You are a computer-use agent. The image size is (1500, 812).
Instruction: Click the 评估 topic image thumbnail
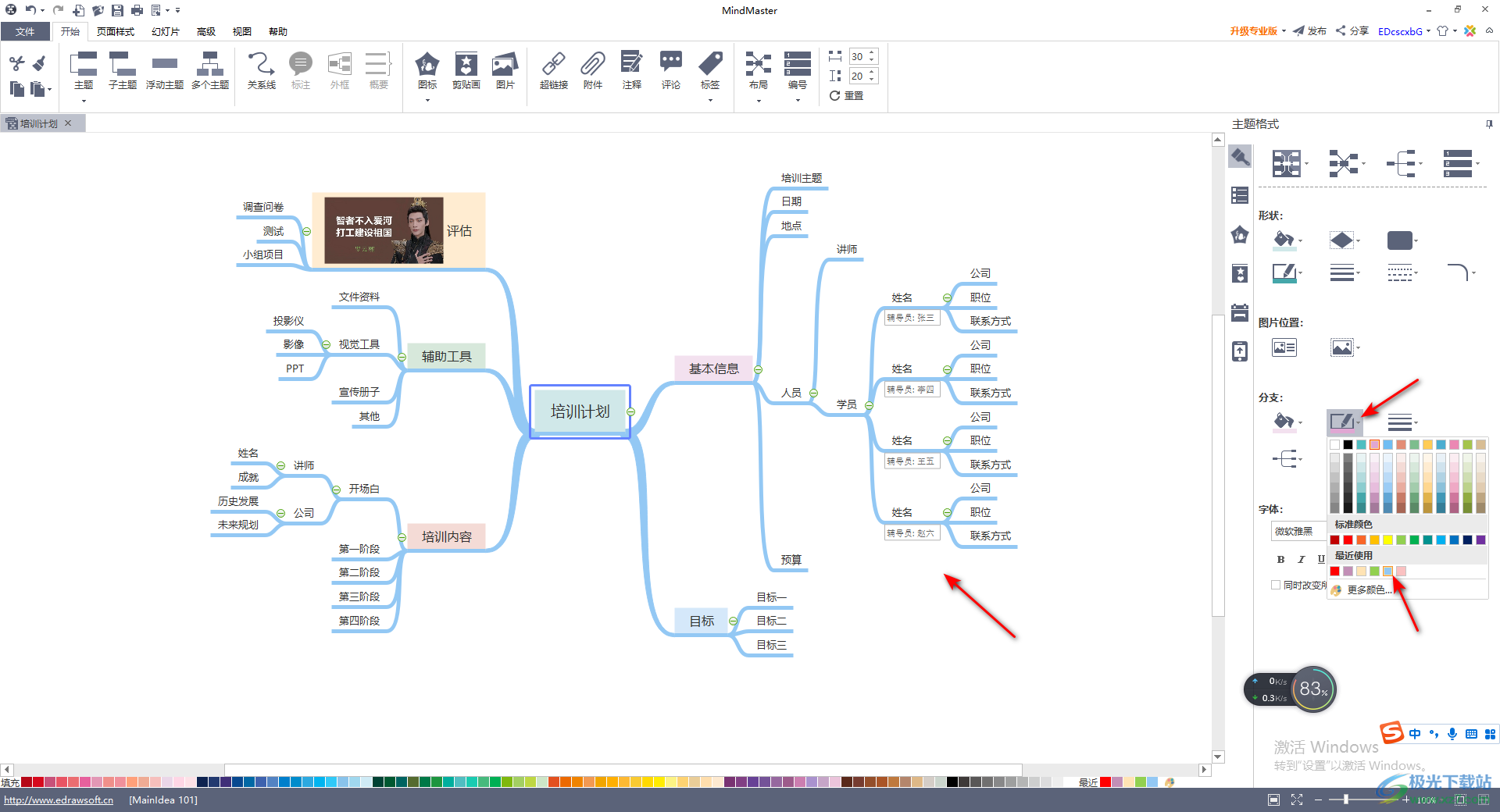(x=384, y=230)
